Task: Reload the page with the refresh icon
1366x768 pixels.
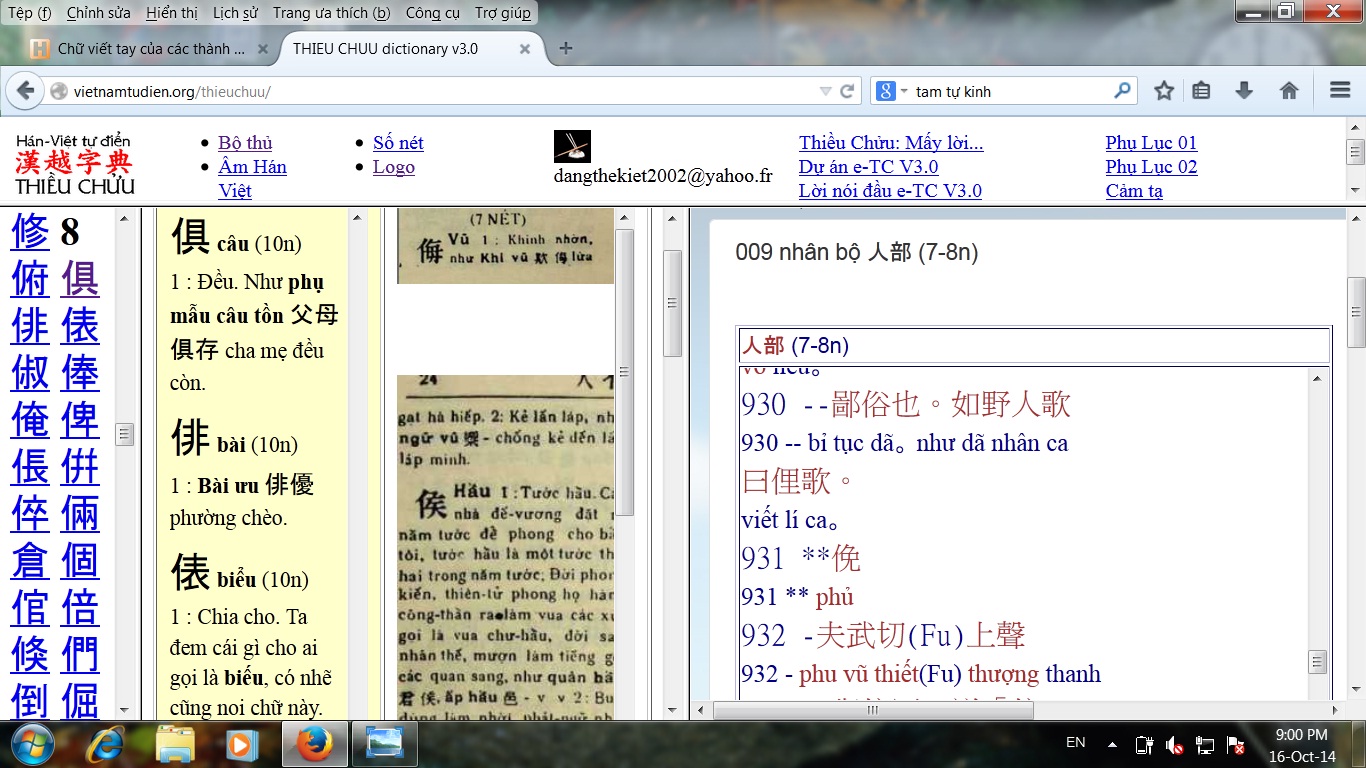Action: click(x=847, y=91)
